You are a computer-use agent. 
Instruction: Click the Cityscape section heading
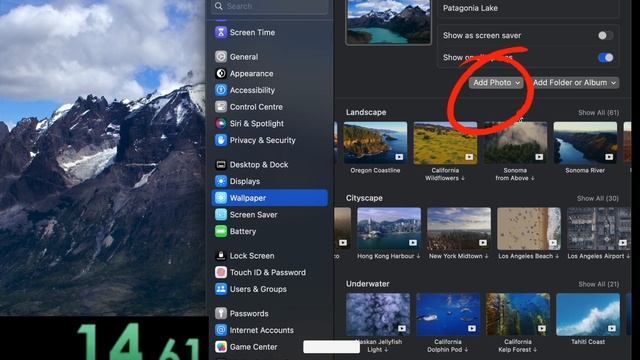pos(364,198)
